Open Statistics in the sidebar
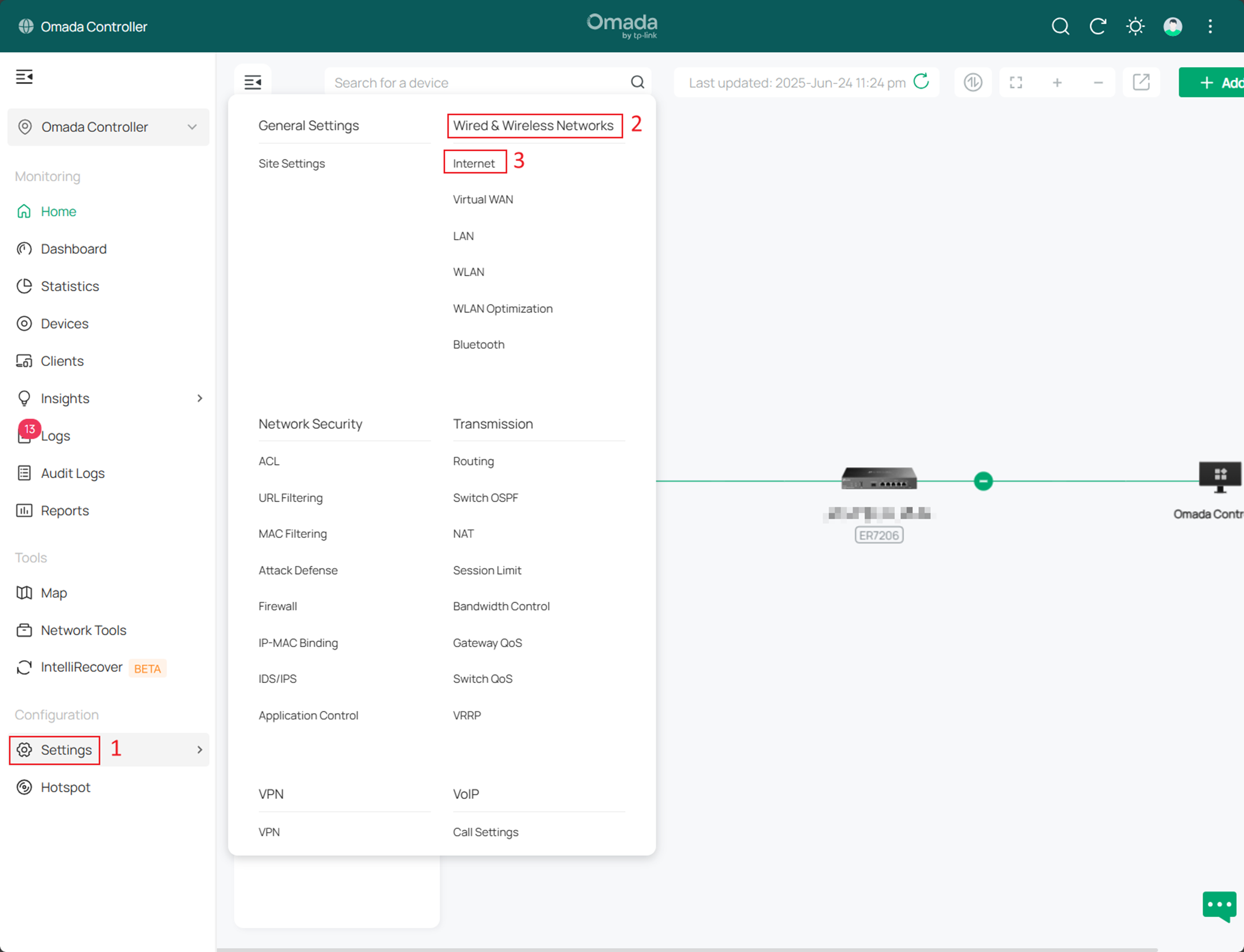Image resolution: width=1244 pixels, height=952 pixels. click(x=108, y=286)
